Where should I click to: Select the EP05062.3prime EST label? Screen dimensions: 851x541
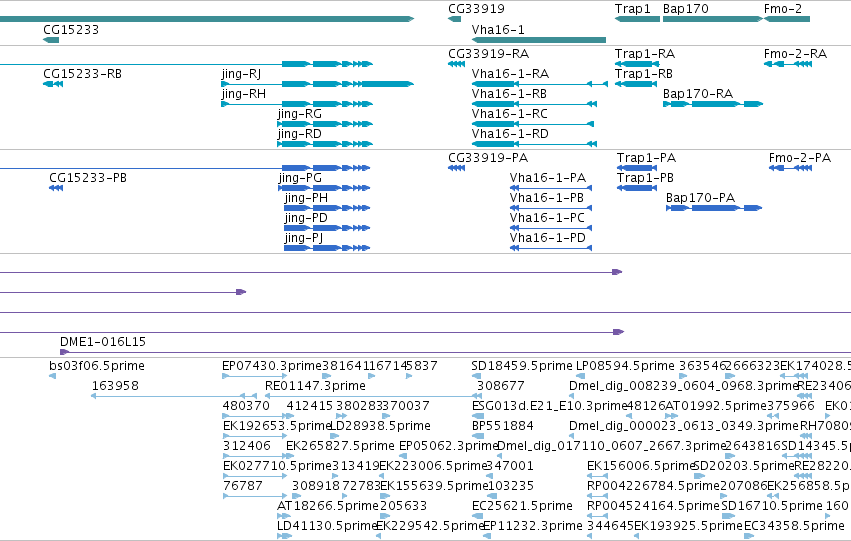(448, 447)
